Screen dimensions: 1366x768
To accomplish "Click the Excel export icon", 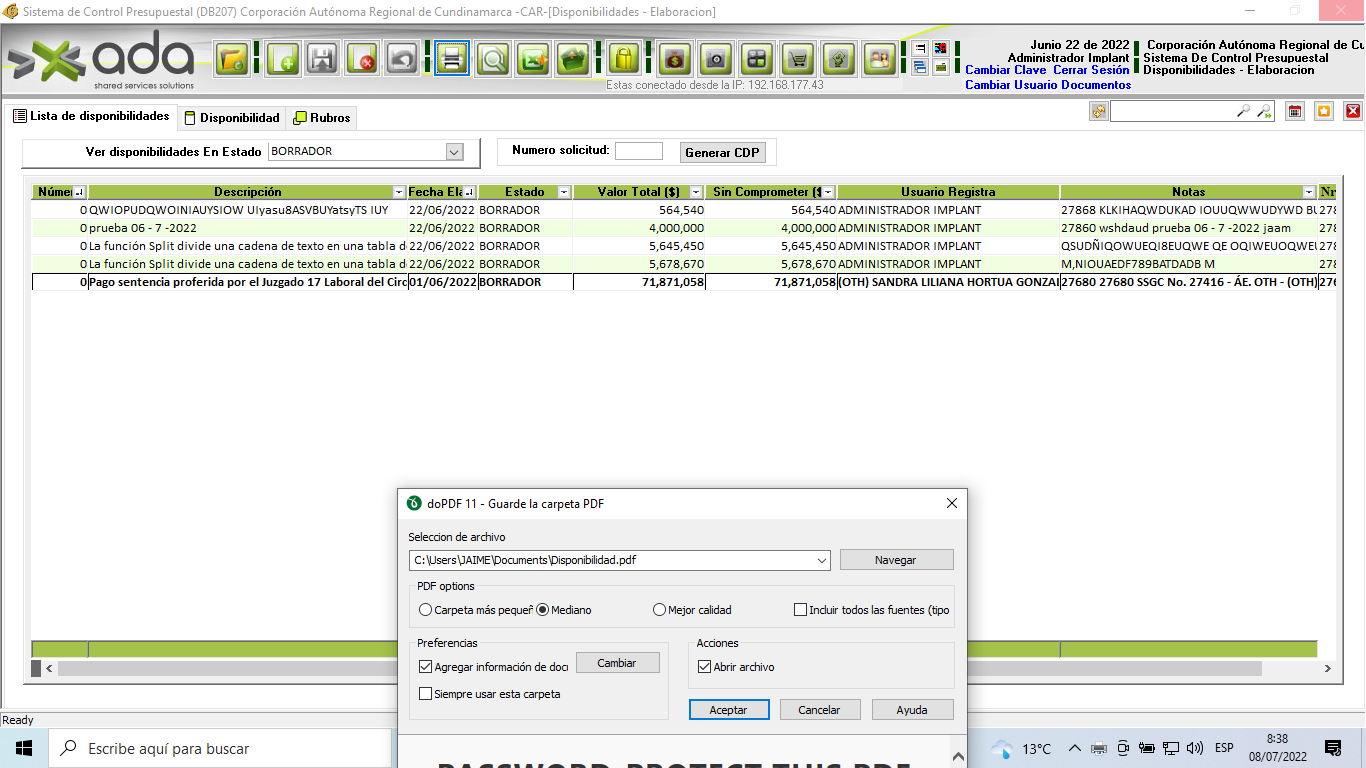I will tap(533, 59).
